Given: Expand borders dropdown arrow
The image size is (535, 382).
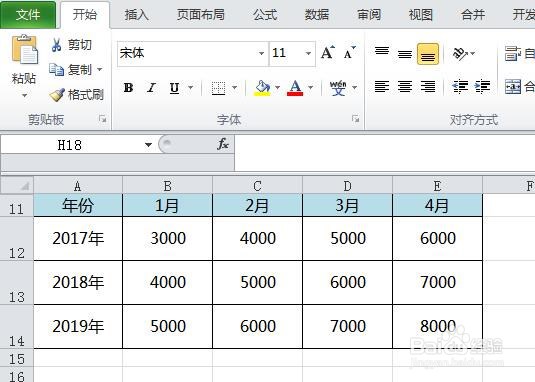Looking at the screenshot, I should click(x=234, y=88).
